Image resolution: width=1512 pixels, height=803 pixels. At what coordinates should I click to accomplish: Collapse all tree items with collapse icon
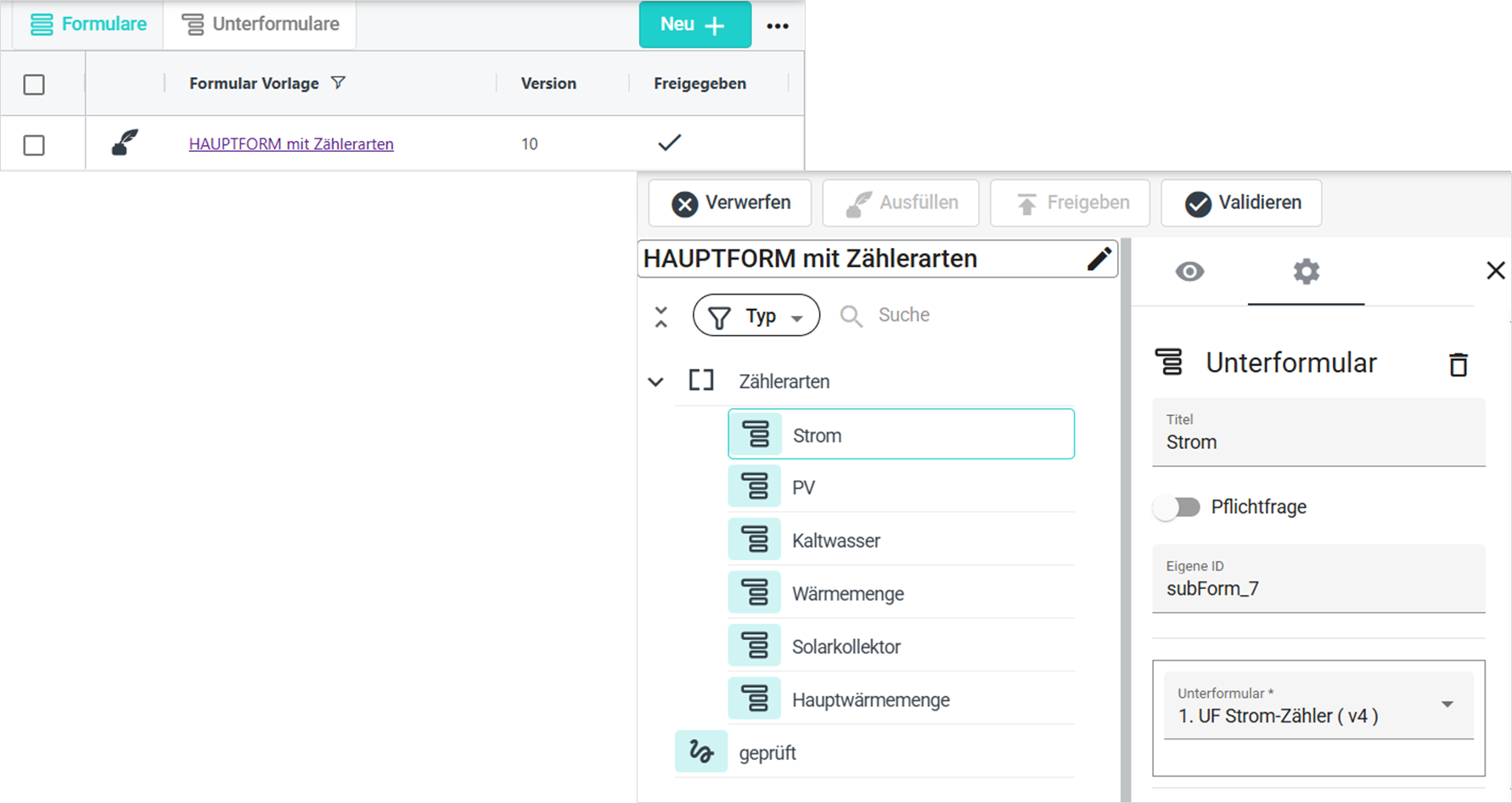[x=661, y=317]
